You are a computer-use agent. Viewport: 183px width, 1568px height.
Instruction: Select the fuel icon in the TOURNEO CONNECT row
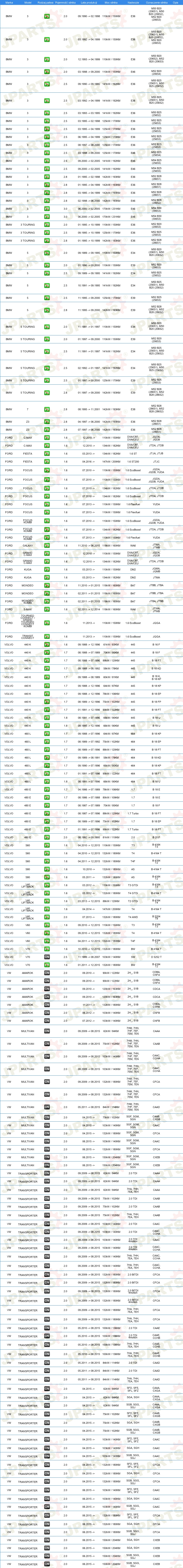point(47,623)
